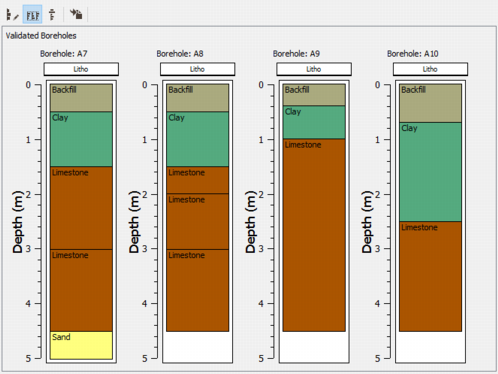Viewport: 498px width, 374px height.
Task: Click the Borehole: A10 title label
Action: point(412,54)
